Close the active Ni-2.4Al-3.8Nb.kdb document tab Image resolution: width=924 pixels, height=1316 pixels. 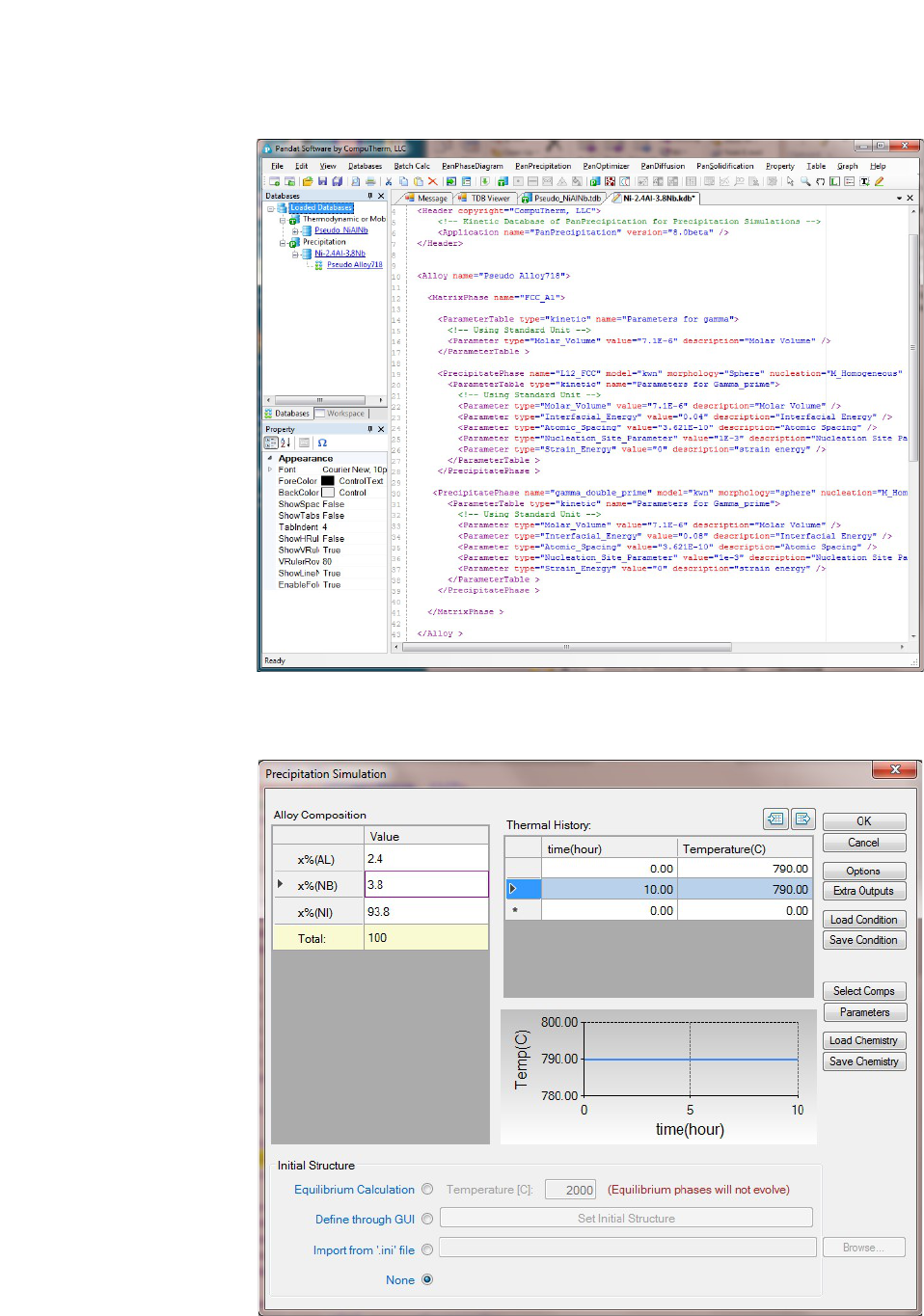(x=910, y=198)
